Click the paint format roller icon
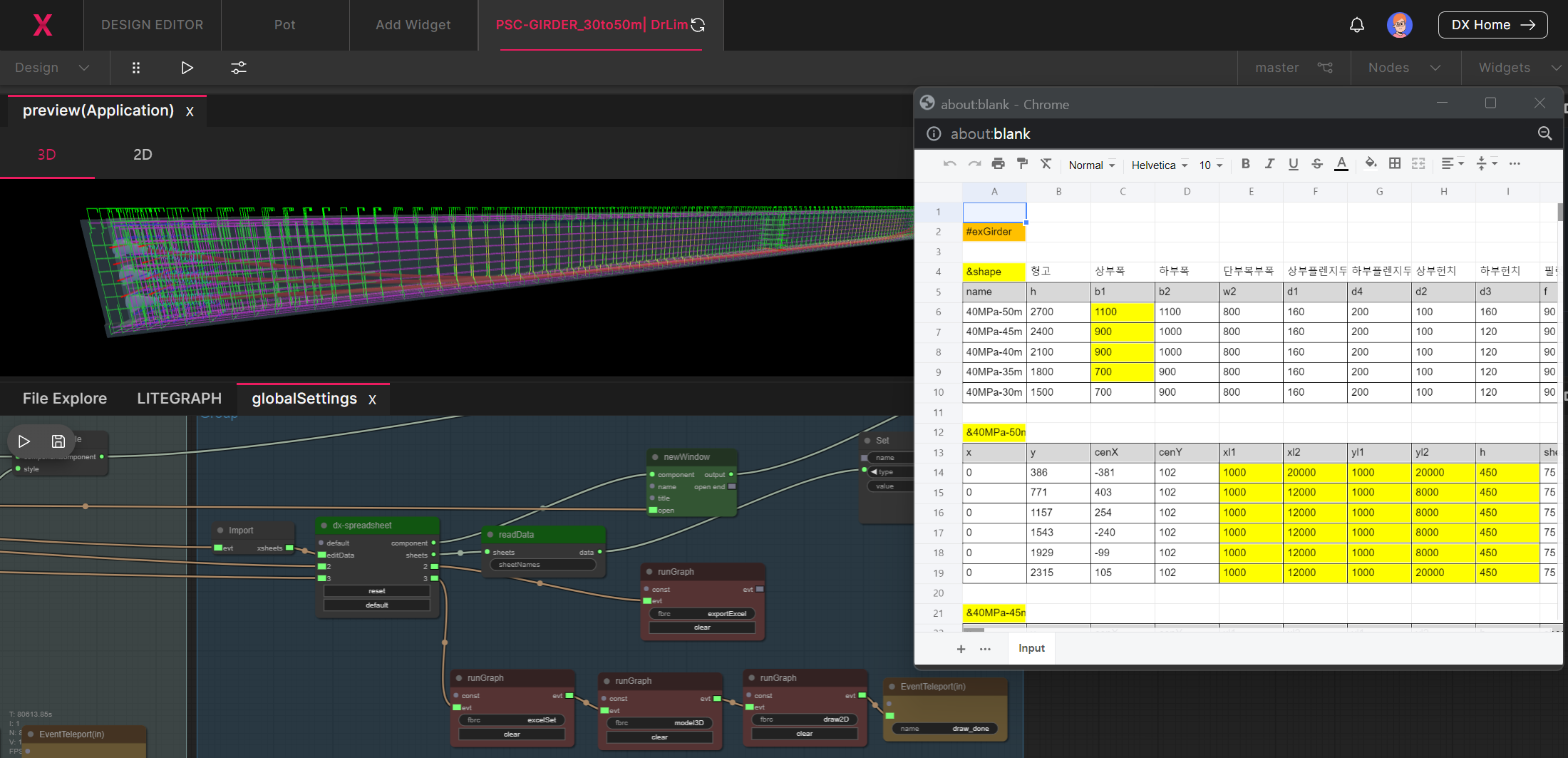Image resolution: width=1568 pixels, height=758 pixels. click(1022, 164)
